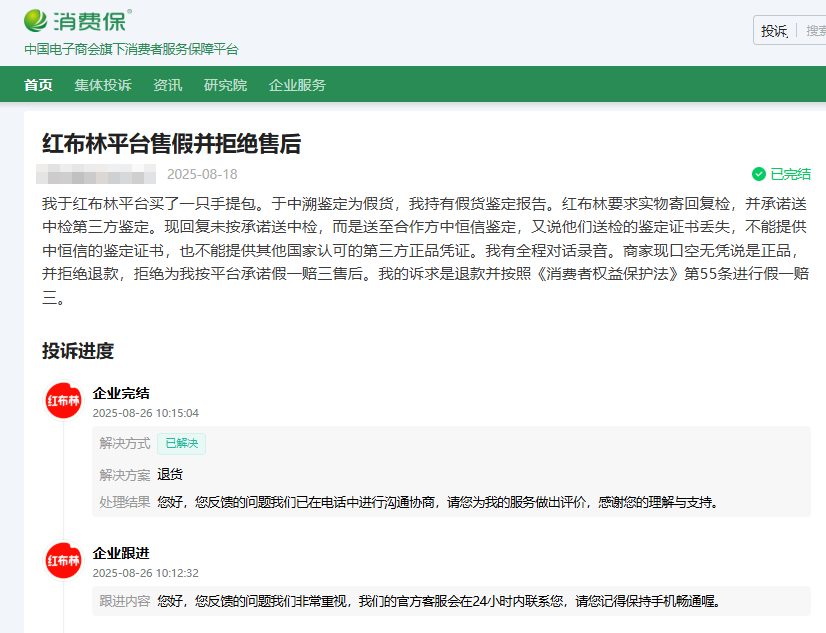The image size is (826, 633).
Task: Go to the 首页 tab
Action: [38, 85]
